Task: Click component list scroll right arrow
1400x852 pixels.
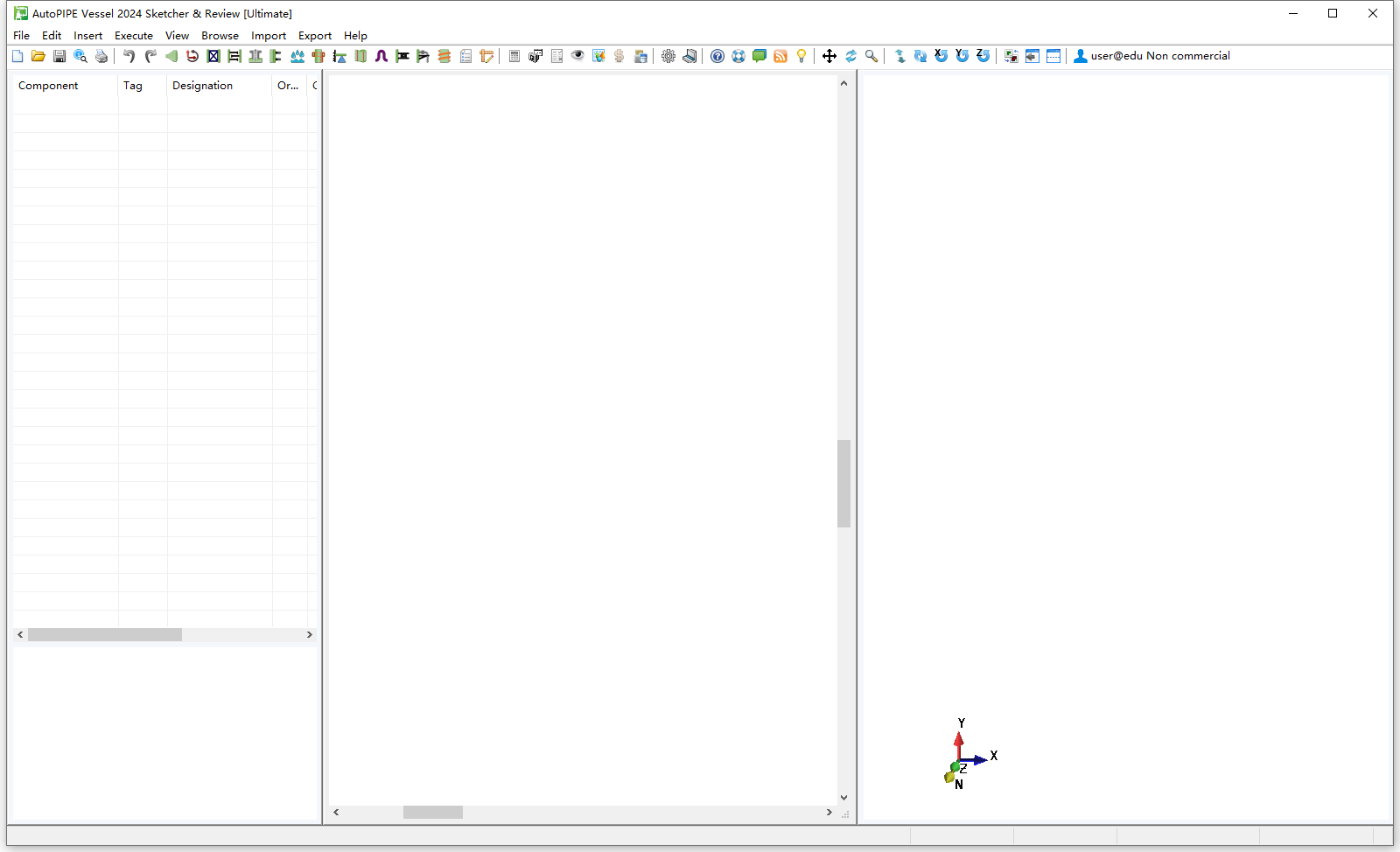Action: pyautogui.click(x=309, y=635)
